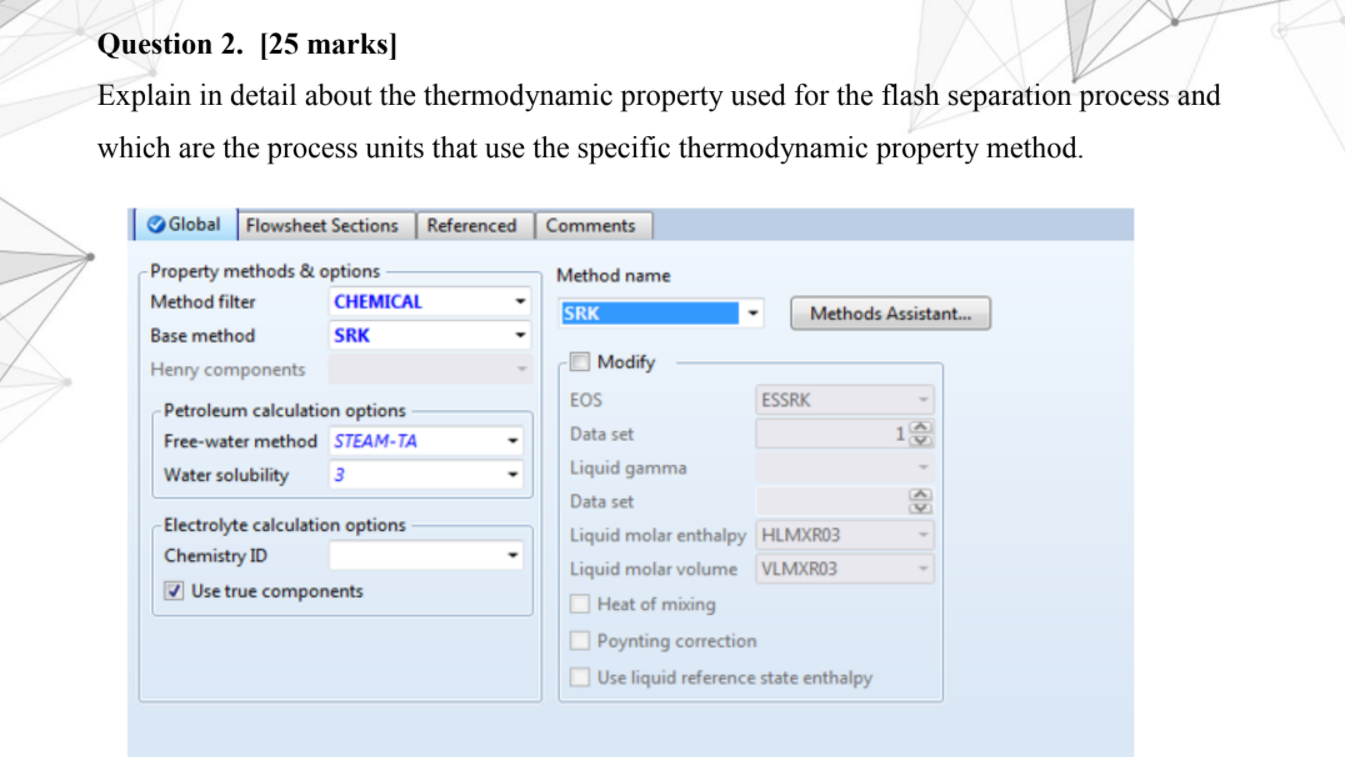
Task: Open the Free-water method dropdown showing STEAM-TA
Action: tap(426, 441)
